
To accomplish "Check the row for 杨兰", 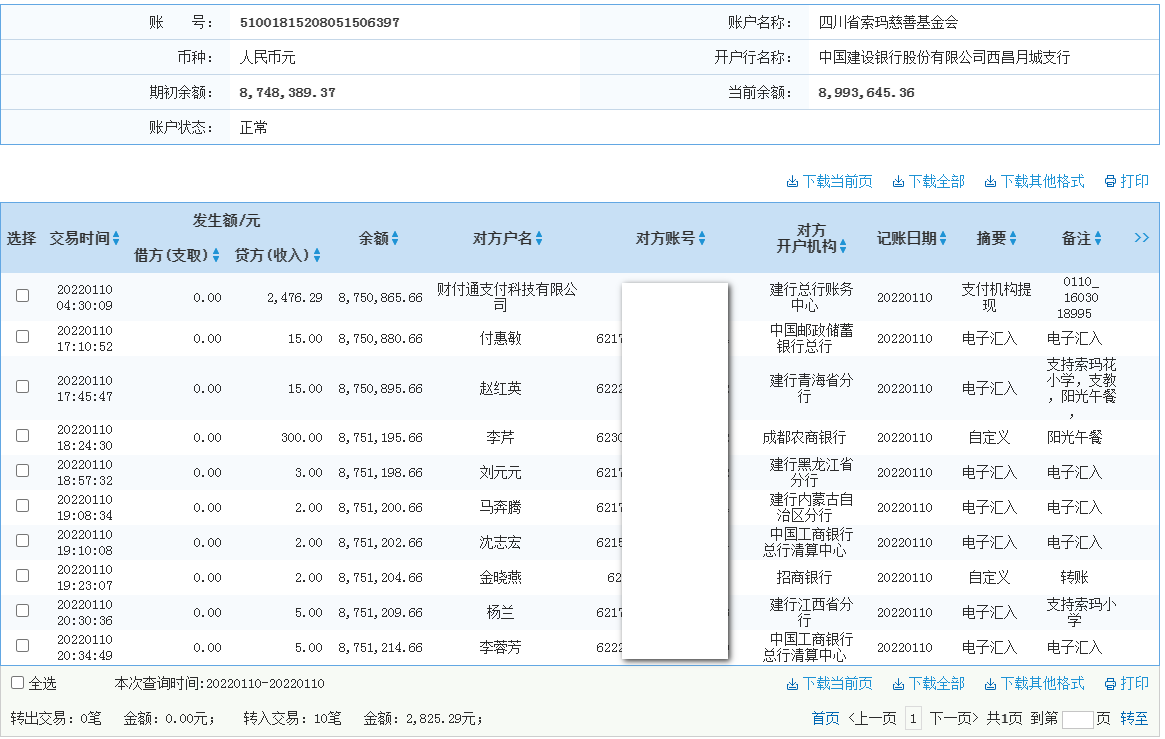I will pos(23,611).
